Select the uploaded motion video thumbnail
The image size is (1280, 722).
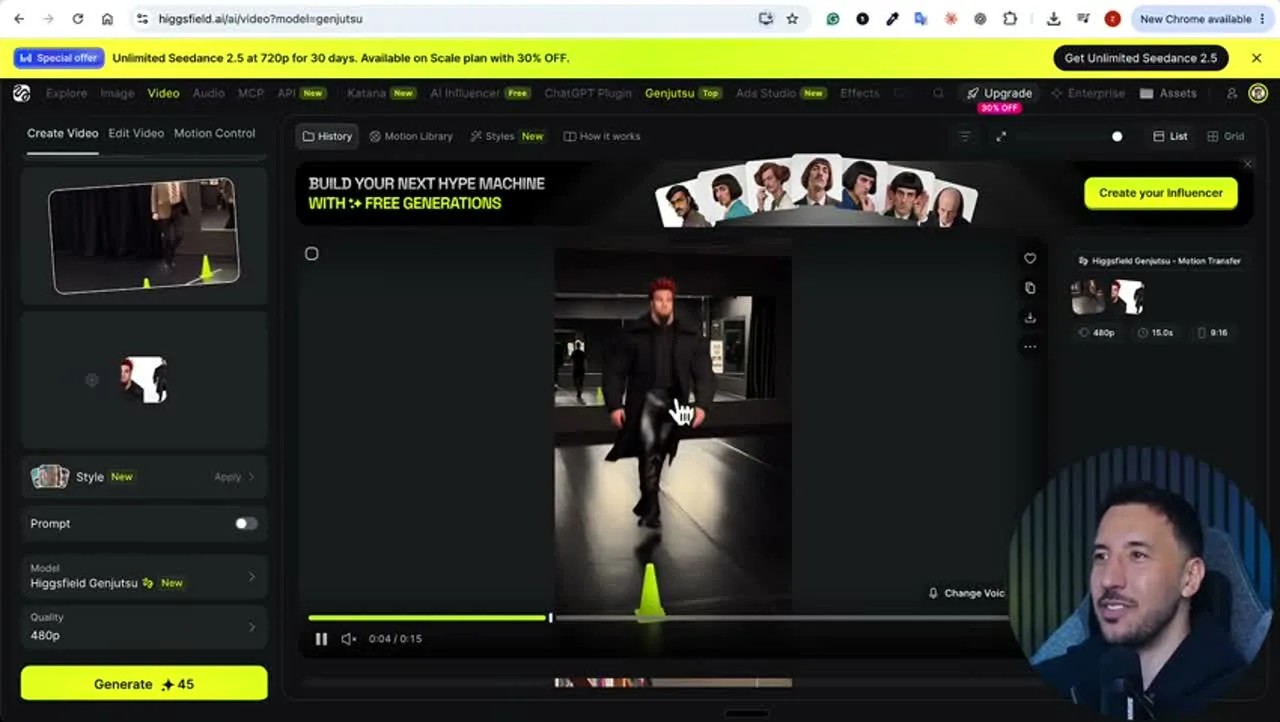[x=144, y=236]
